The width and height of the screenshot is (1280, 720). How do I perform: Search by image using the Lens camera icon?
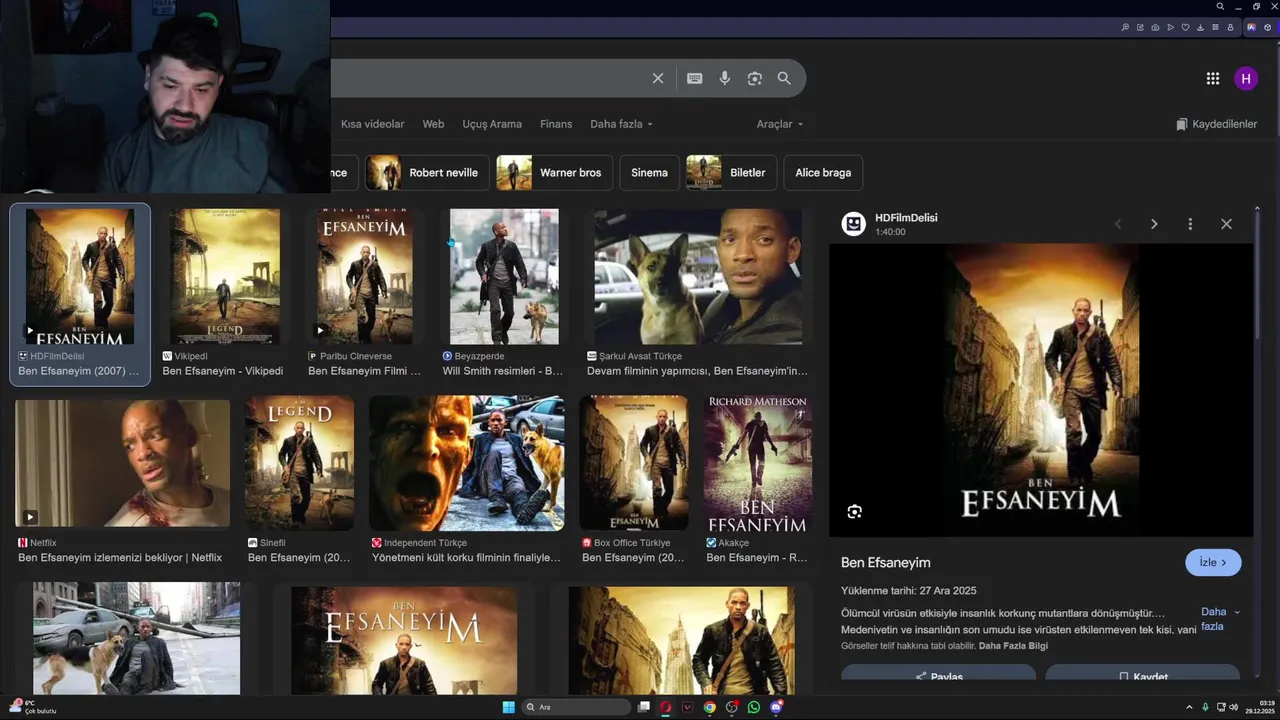click(755, 78)
